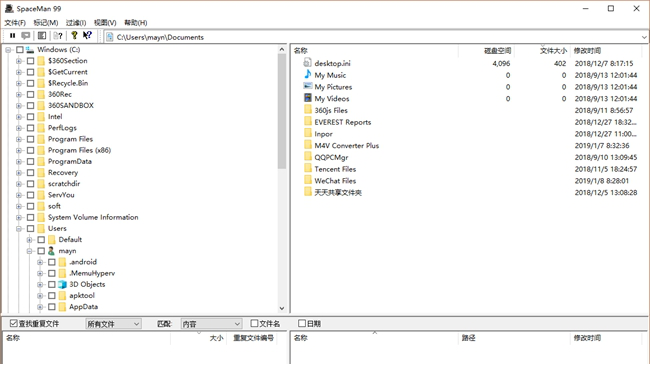Open the 帮助(H) menu
This screenshot has width=650, height=378.
[136, 23]
